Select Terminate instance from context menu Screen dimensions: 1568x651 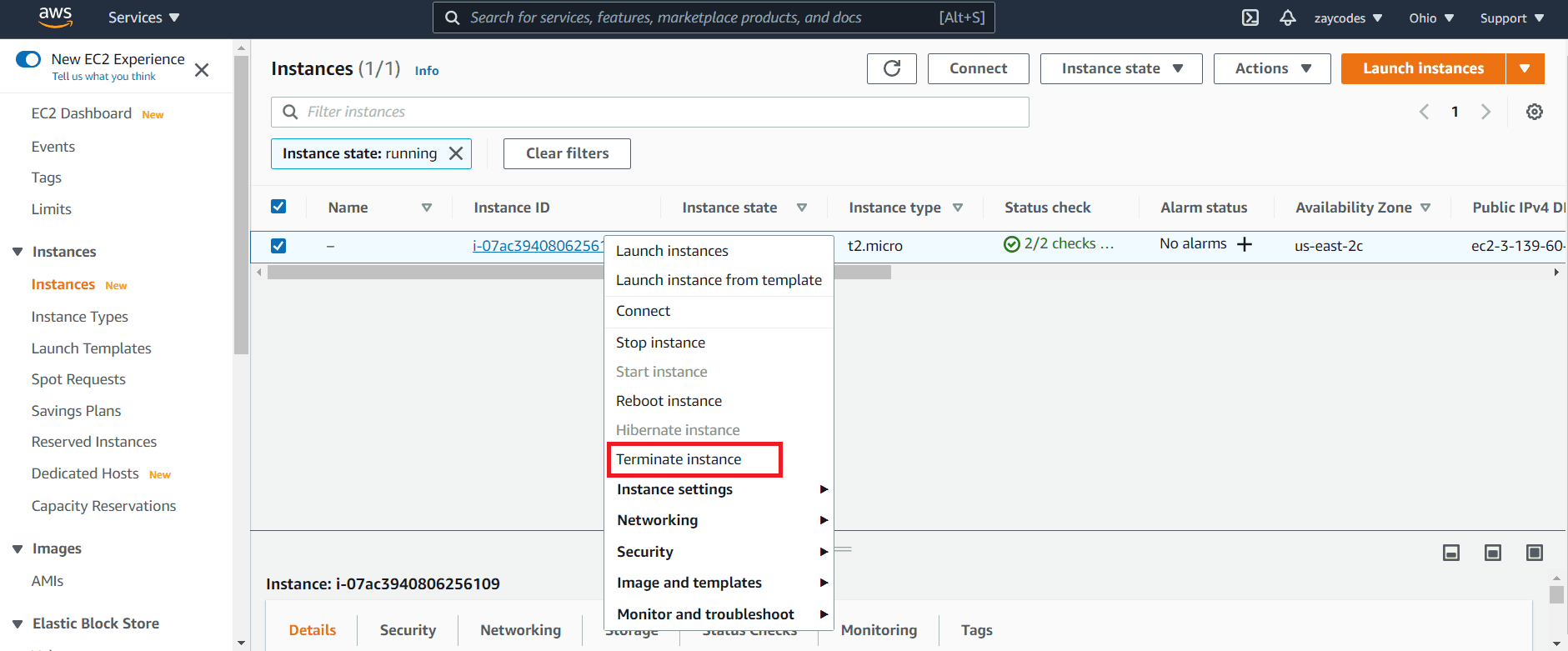click(679, 459)
